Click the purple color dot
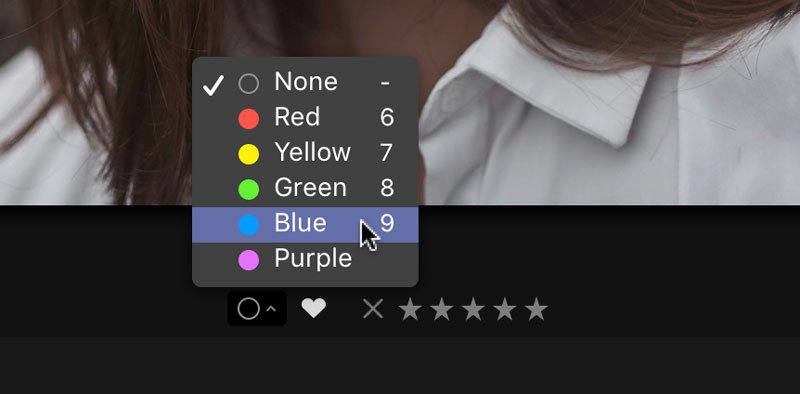Viewport: 800px width, 394px height. [248, 260]
